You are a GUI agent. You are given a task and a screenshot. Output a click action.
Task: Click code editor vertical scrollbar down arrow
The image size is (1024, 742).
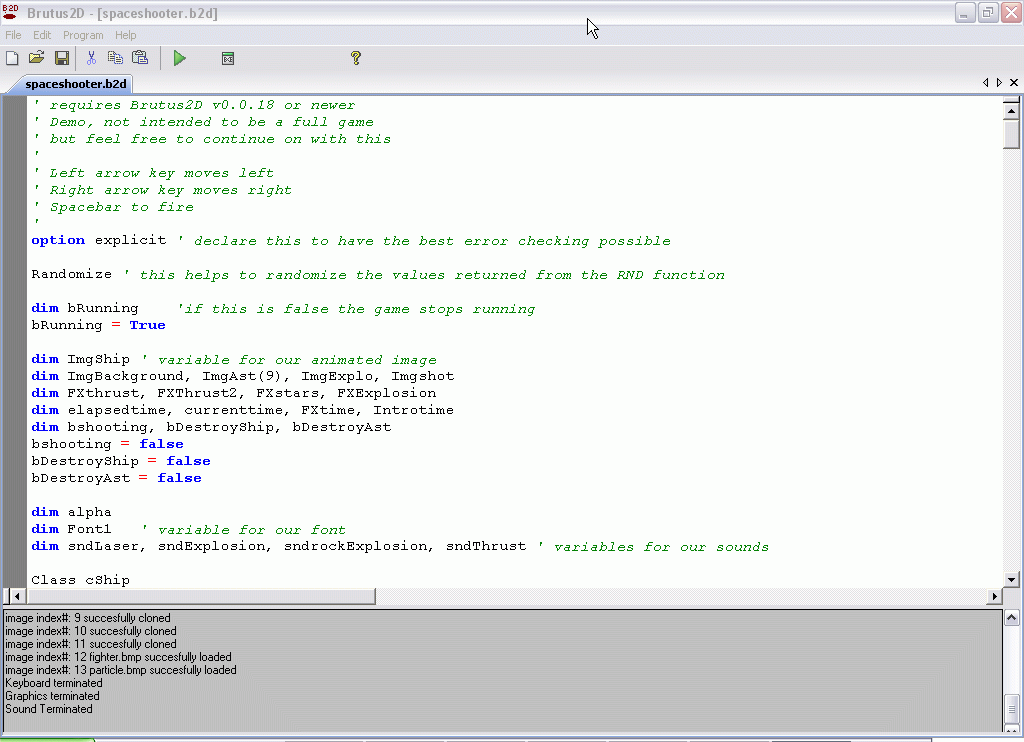(1011, 579)
